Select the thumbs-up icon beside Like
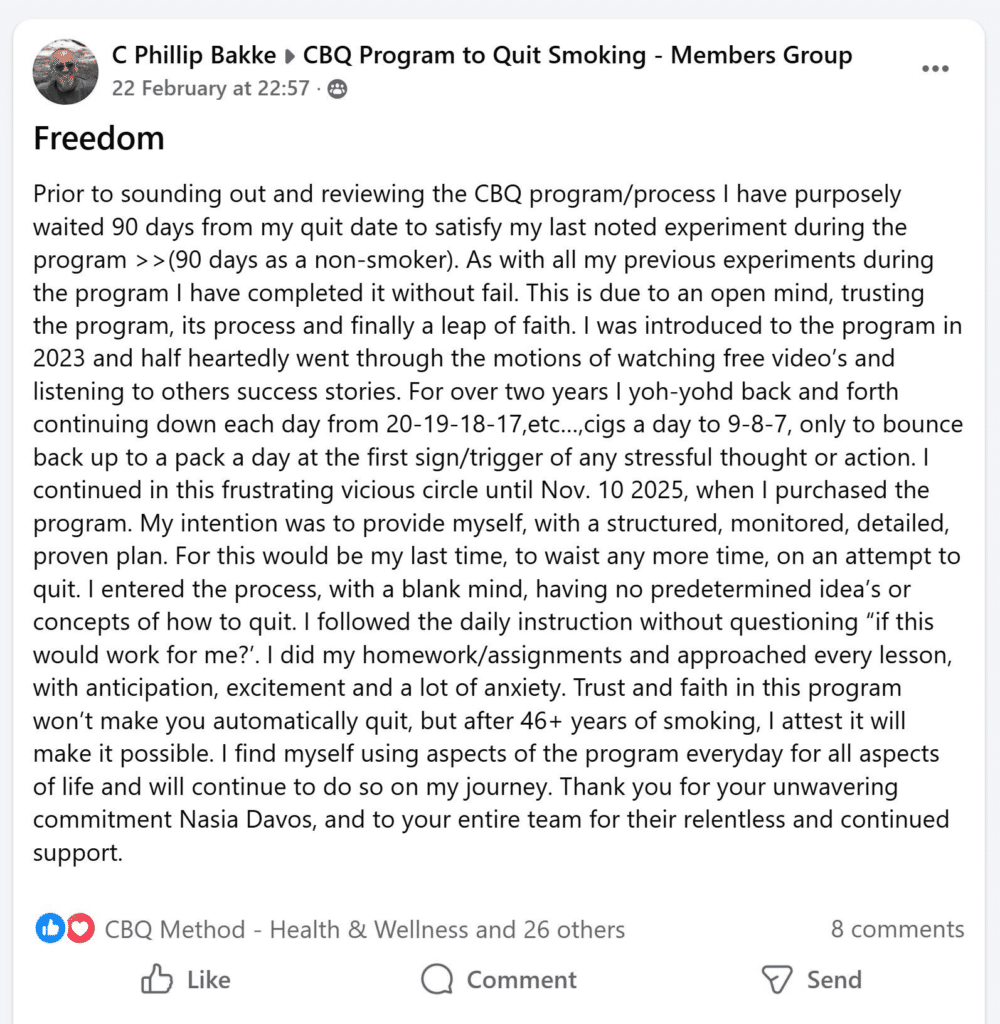Image resolution: width=1000 pixels, height=1024 pixels. [158, 980]
